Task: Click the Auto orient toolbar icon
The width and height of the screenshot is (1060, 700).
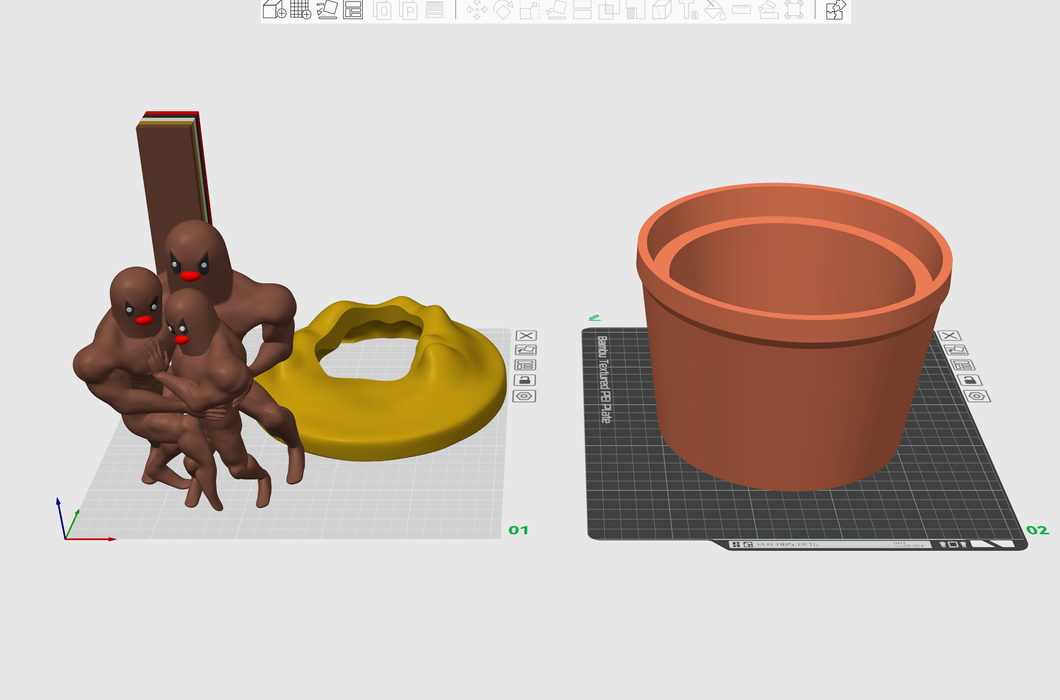Action: coord(327,10)
